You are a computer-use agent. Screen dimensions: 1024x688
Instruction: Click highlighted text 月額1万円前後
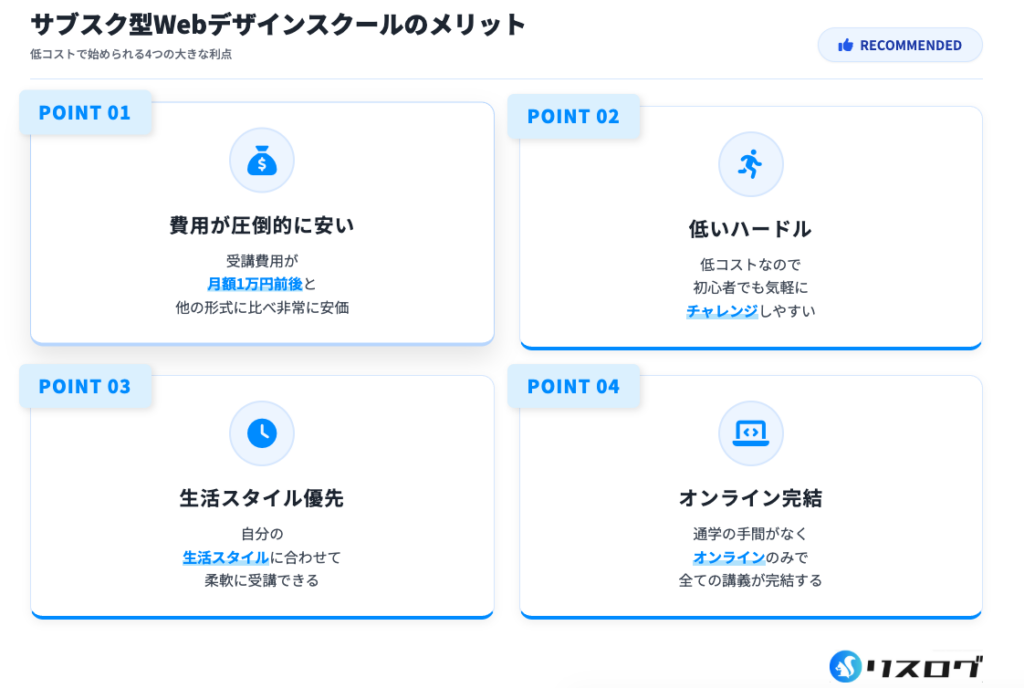coord(254,284)
